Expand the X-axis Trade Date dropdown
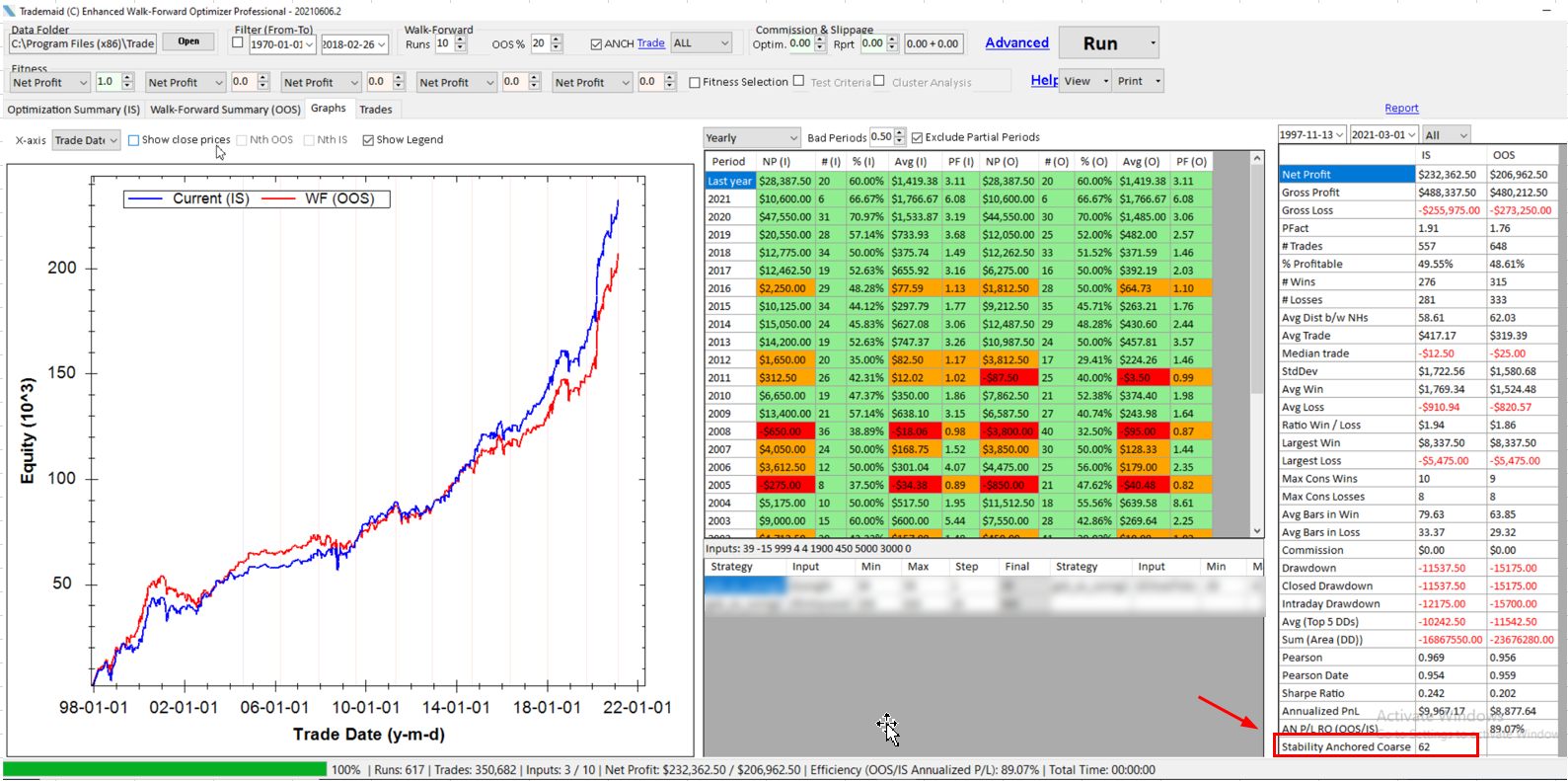Viewport: 1568px width, 781px height. point(86,140)
